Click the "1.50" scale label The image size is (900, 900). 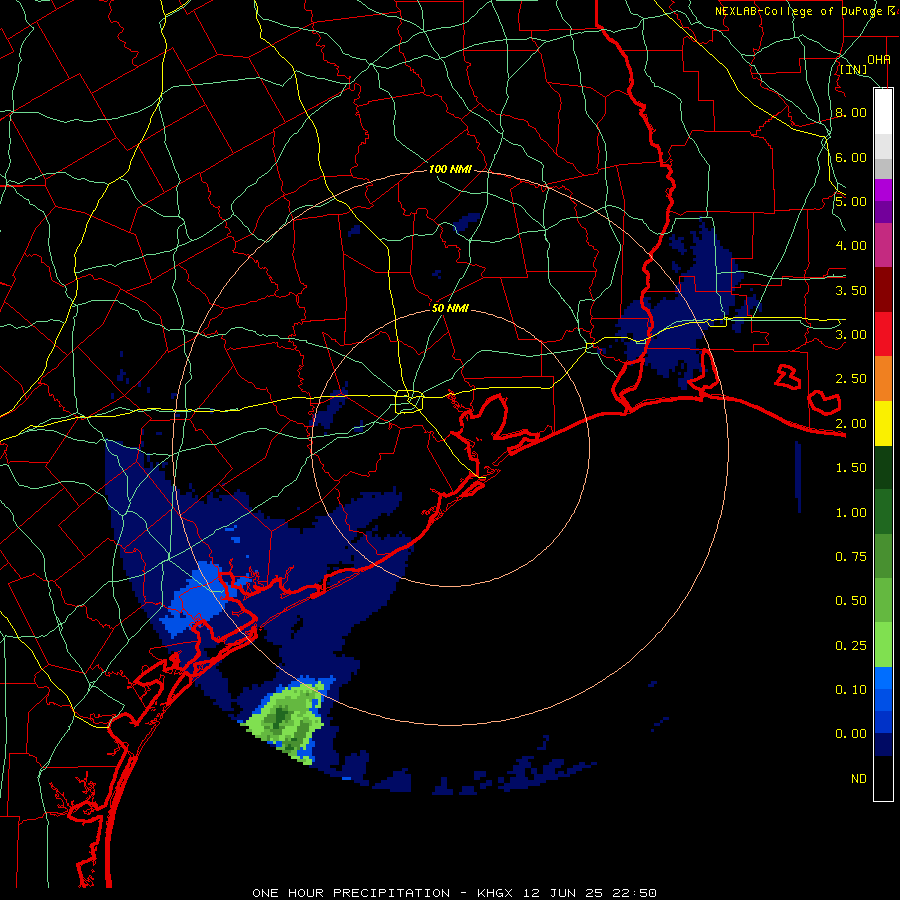851,468
